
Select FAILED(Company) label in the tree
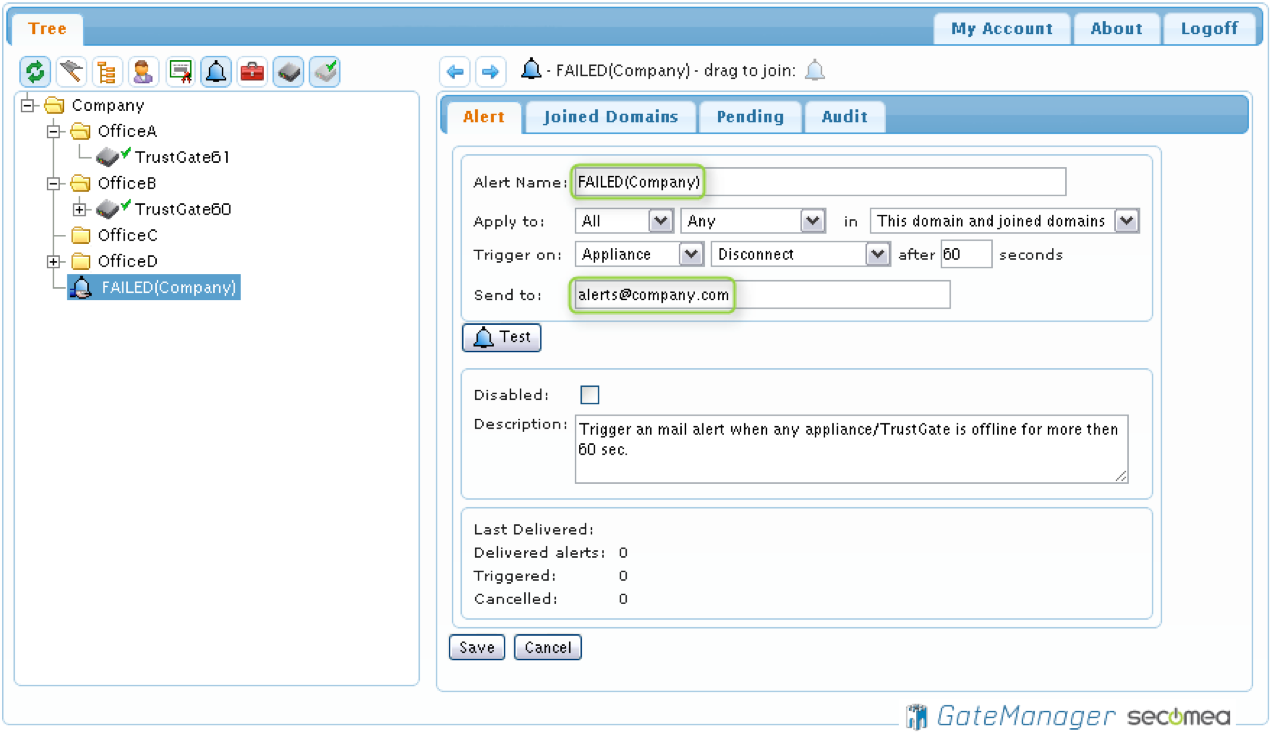click(169, 287)
